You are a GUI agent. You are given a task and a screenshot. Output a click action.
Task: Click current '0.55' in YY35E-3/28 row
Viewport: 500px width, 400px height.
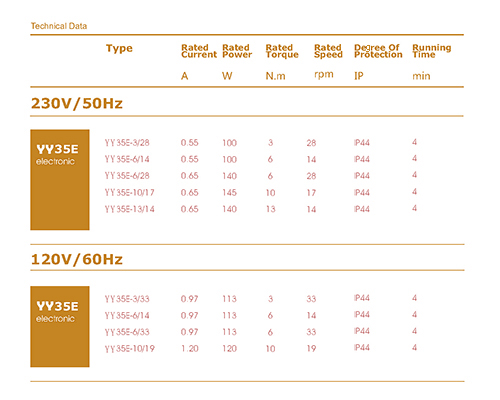point(190,143)
